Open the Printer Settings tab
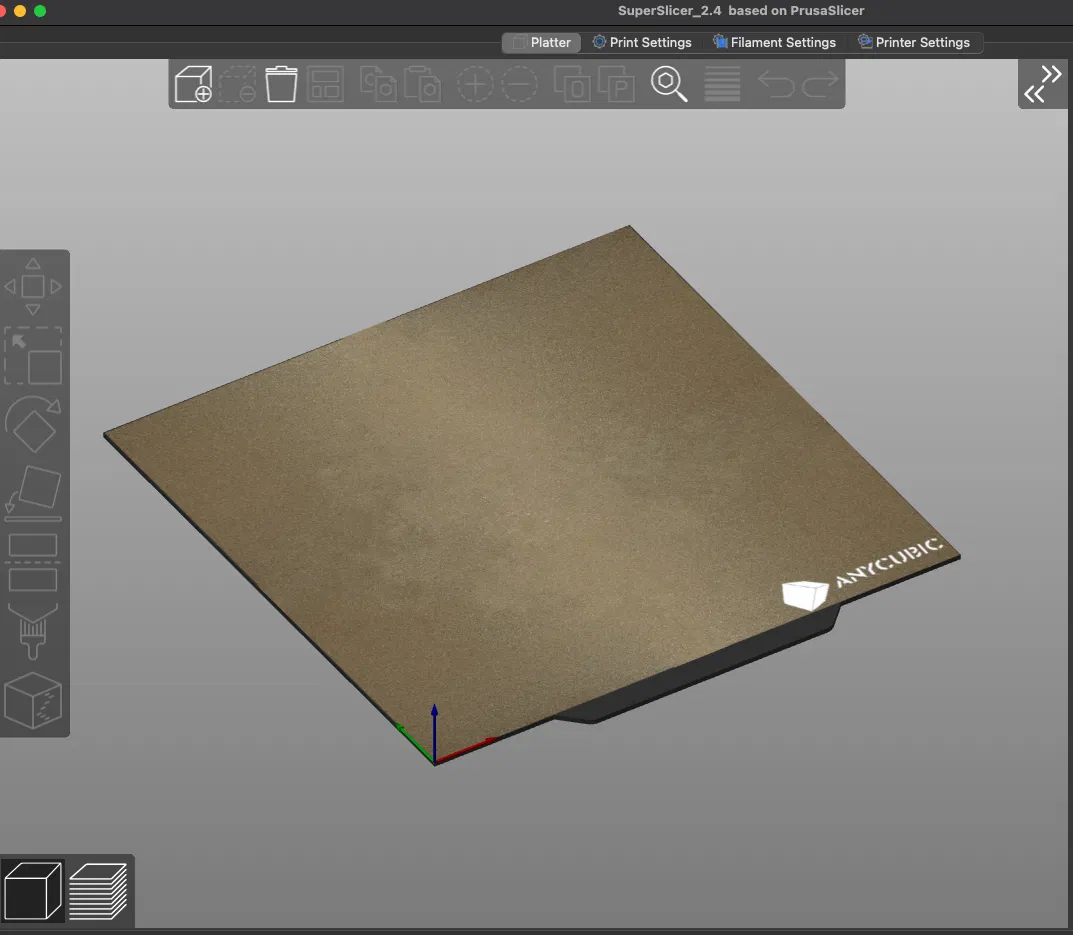 pos(914,42)
